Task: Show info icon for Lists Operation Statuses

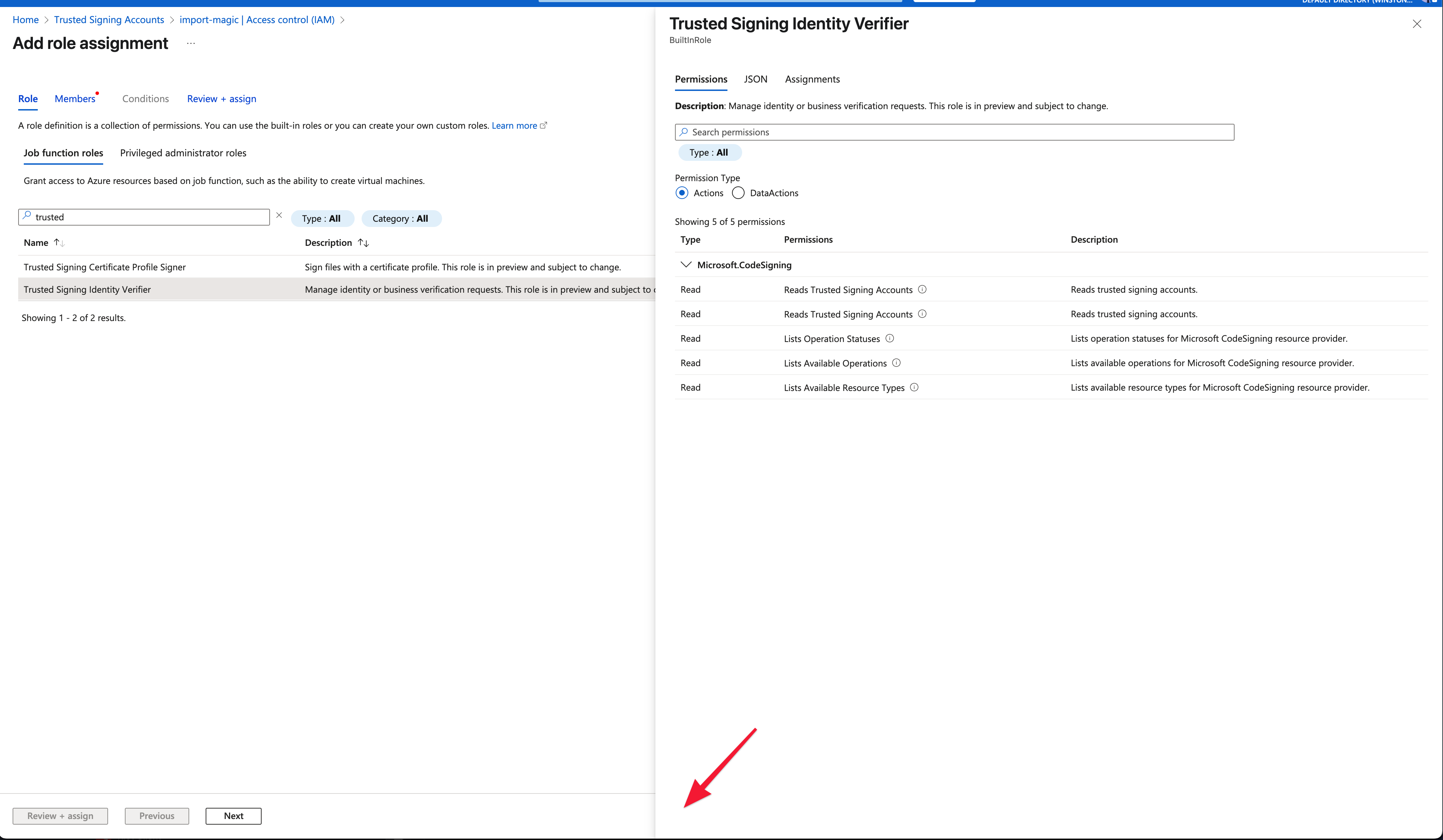Action: point(889,339)
